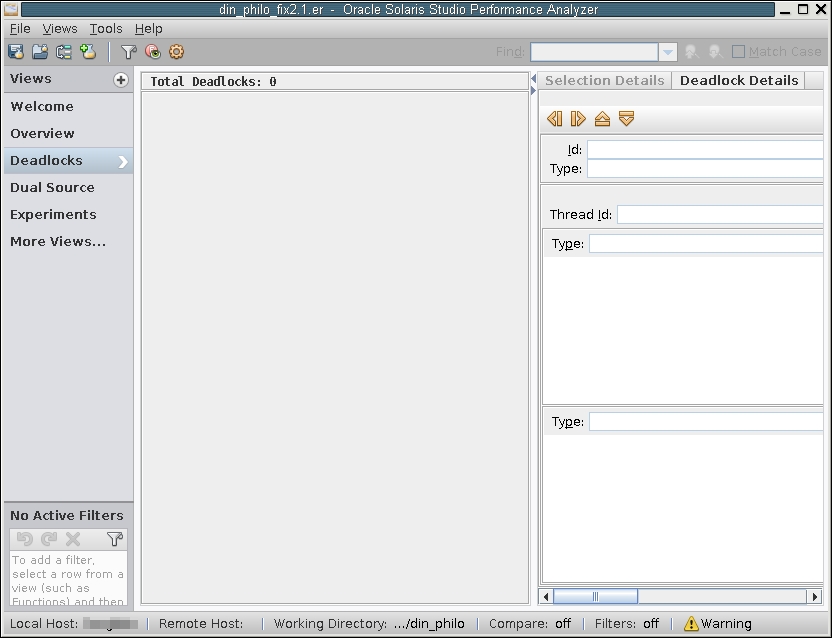Image resolution: width=832 pixels, height=638 pixels.
Task: Click the down-arrow thread navigation icon
Action: pyautogui.click(x=627, y=118)
